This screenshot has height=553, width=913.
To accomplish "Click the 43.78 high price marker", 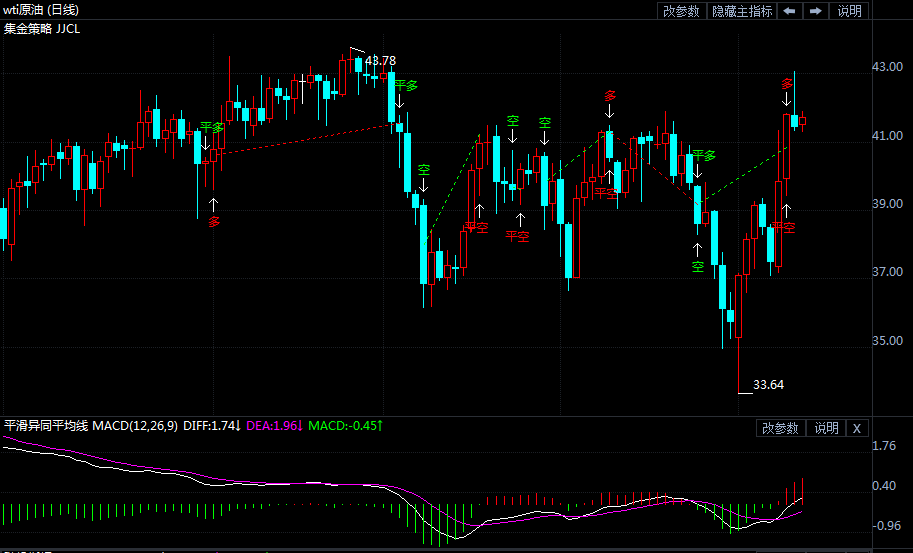I will click(380, 61).
